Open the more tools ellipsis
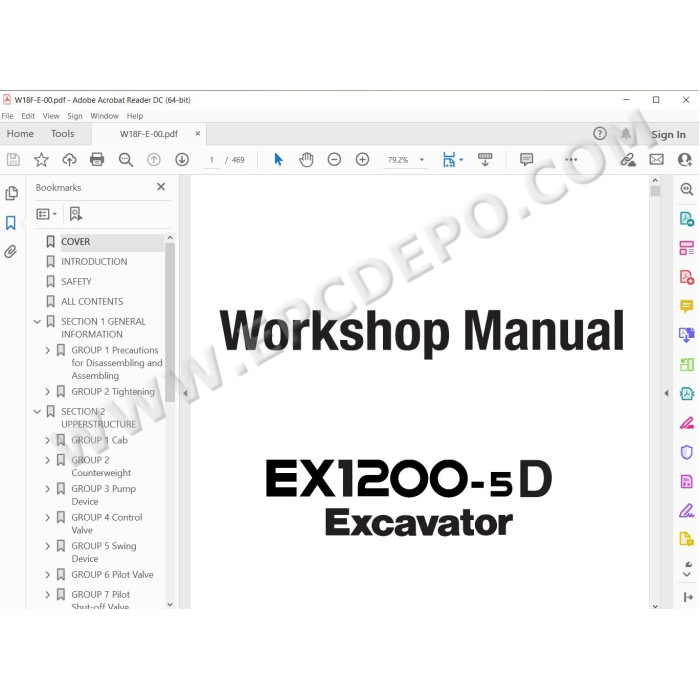 coord(571,159)
